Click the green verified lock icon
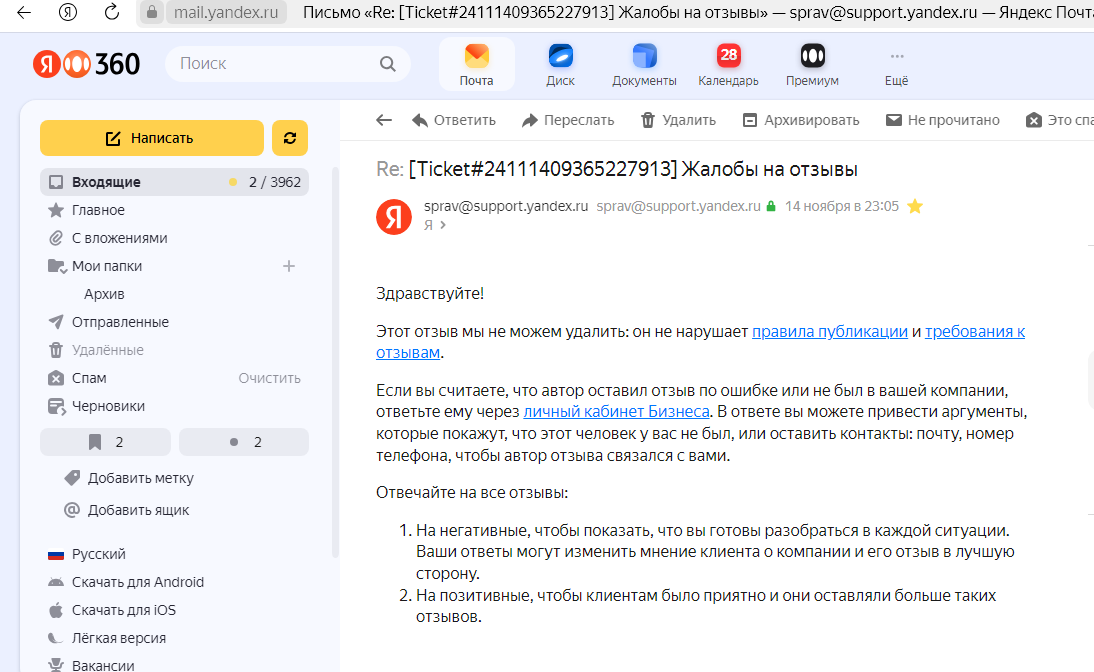The image size is (1094, 672). (771, 207)
